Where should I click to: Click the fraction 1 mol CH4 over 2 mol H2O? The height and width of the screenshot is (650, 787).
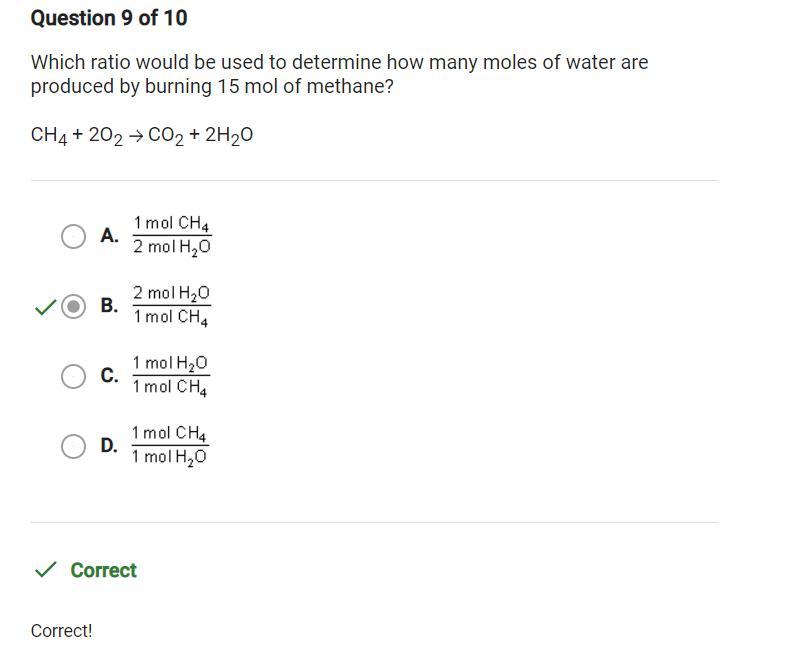tap(172, 235)
